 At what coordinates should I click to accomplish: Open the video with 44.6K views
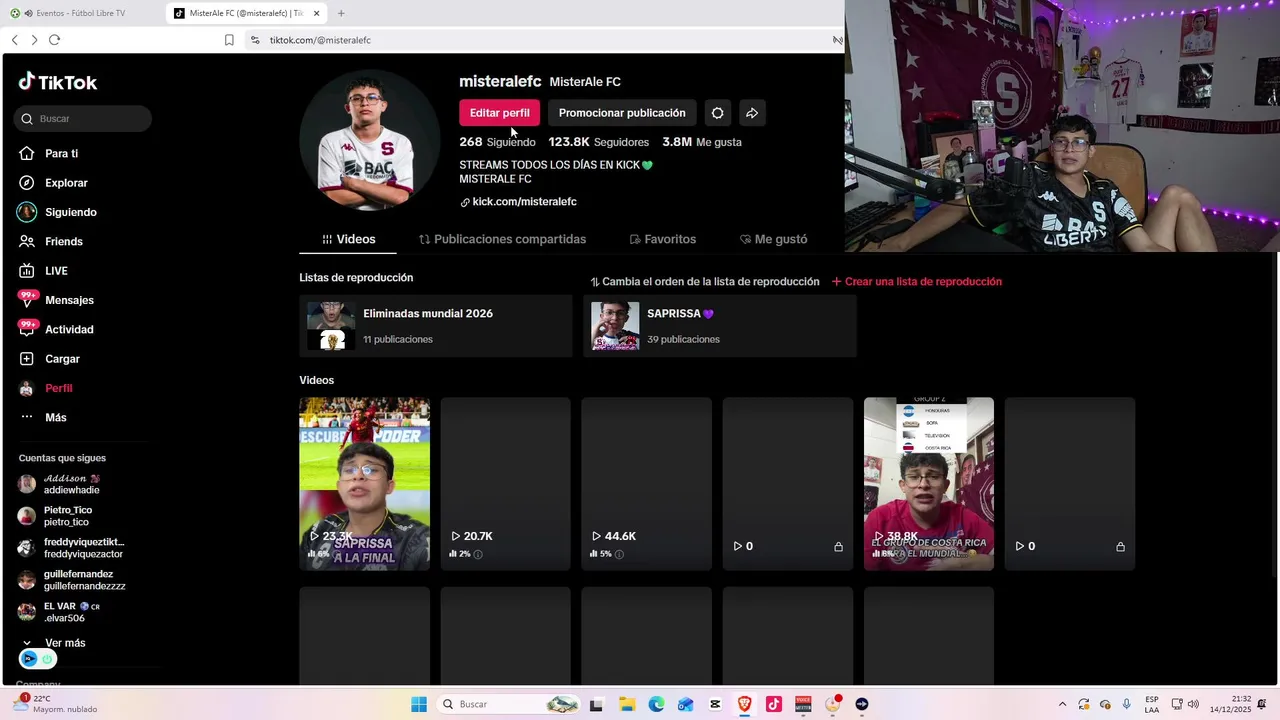click(x=646, y=484)
